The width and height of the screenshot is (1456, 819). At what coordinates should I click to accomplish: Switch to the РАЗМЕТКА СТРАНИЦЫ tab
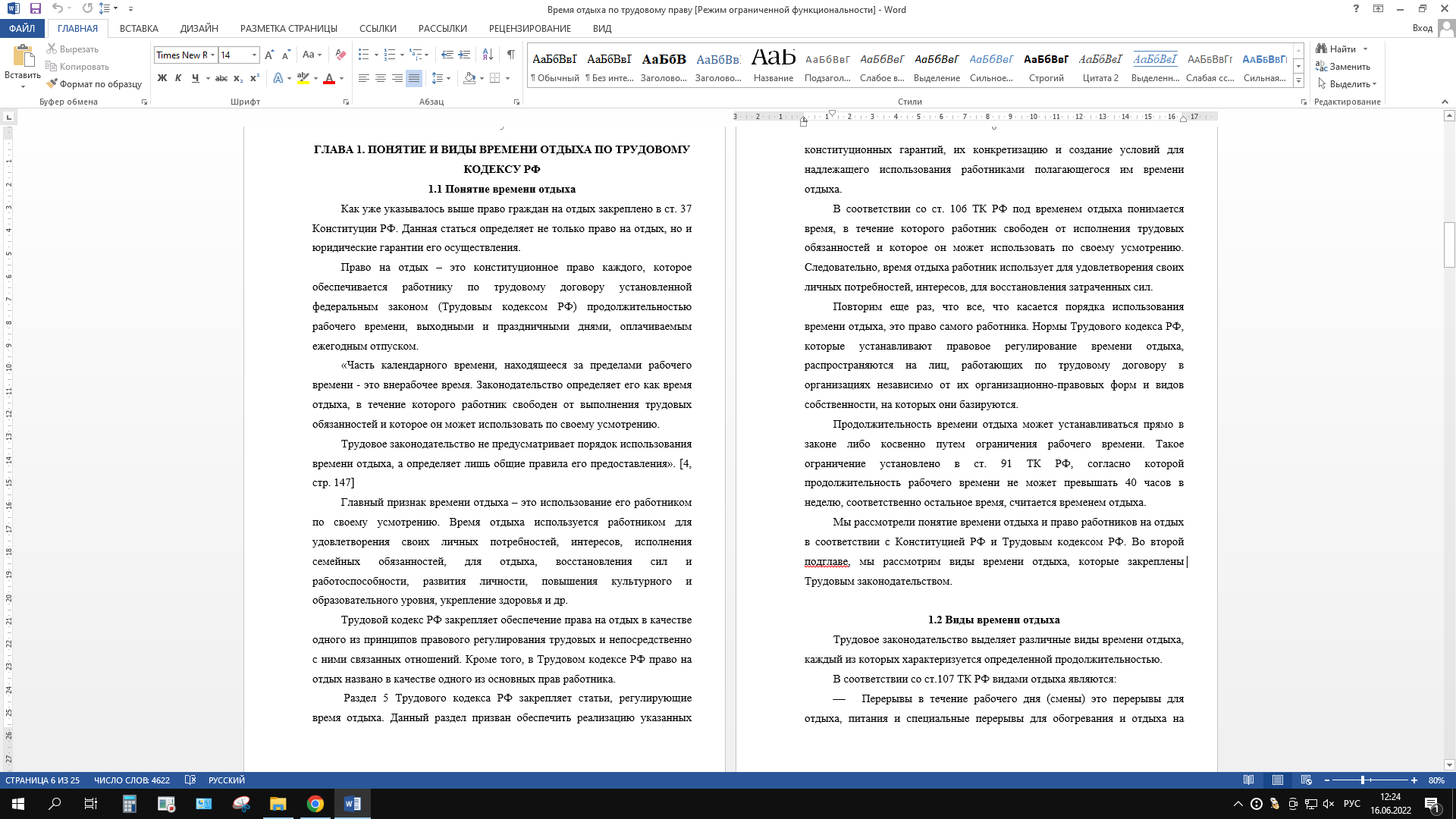[x=289, y=28]
